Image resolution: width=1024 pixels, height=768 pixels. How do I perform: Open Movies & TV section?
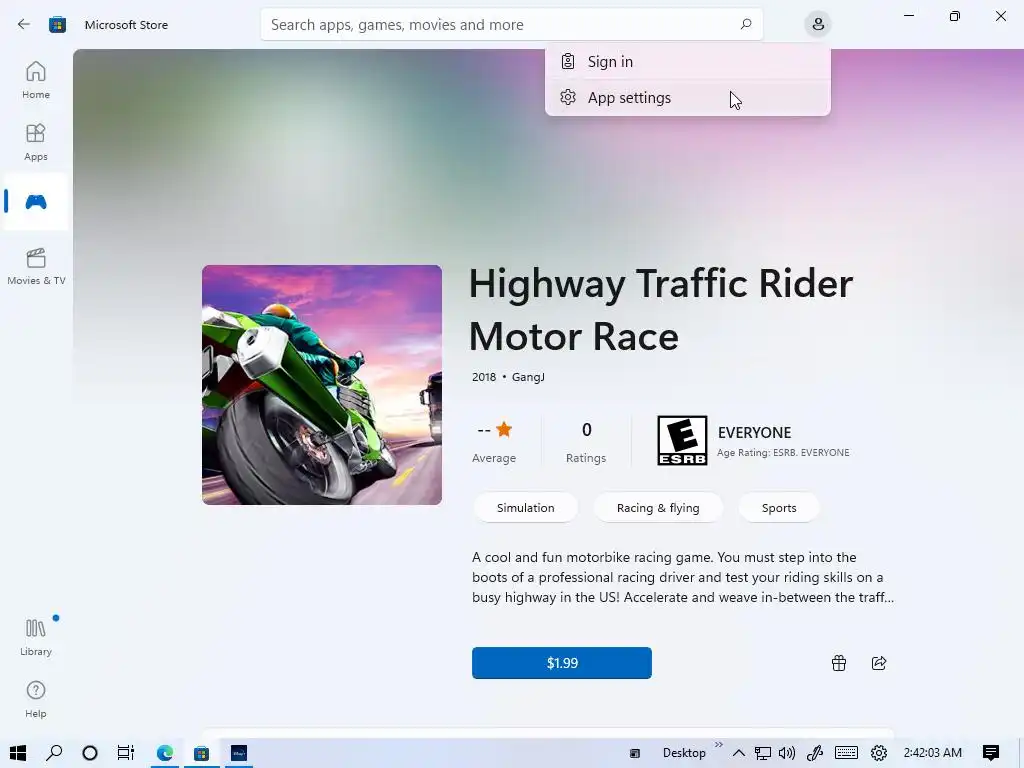[x=36, y=266]
